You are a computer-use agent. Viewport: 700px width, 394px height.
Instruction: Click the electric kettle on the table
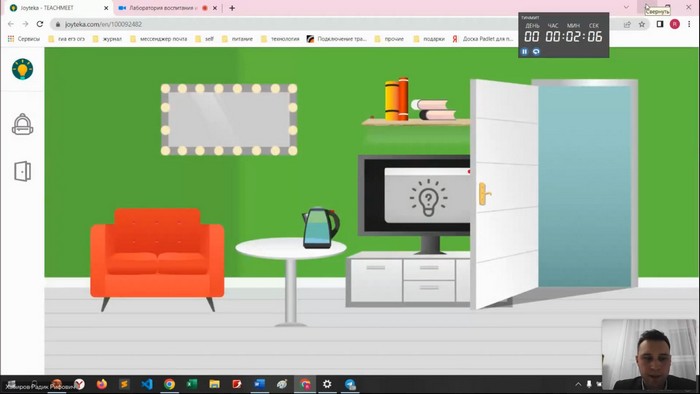coord(321,228)
